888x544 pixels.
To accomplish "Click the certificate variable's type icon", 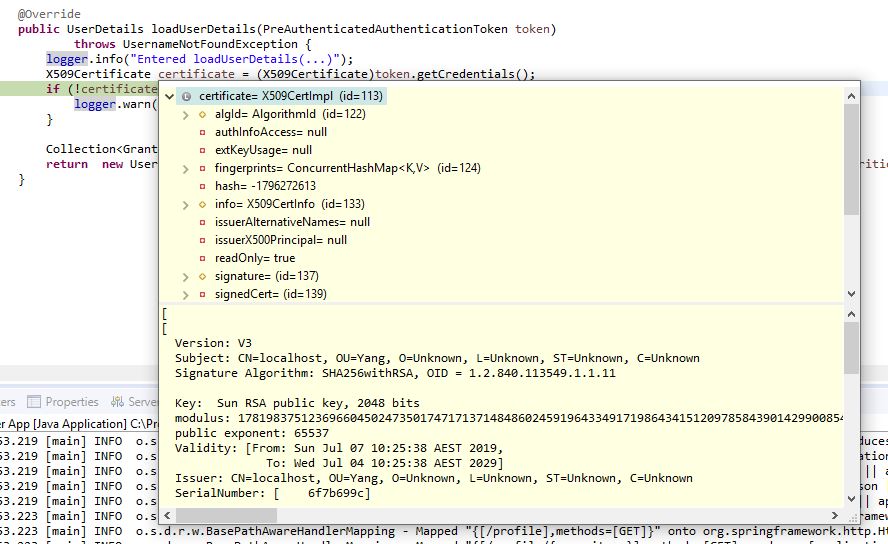I will 186,96.
